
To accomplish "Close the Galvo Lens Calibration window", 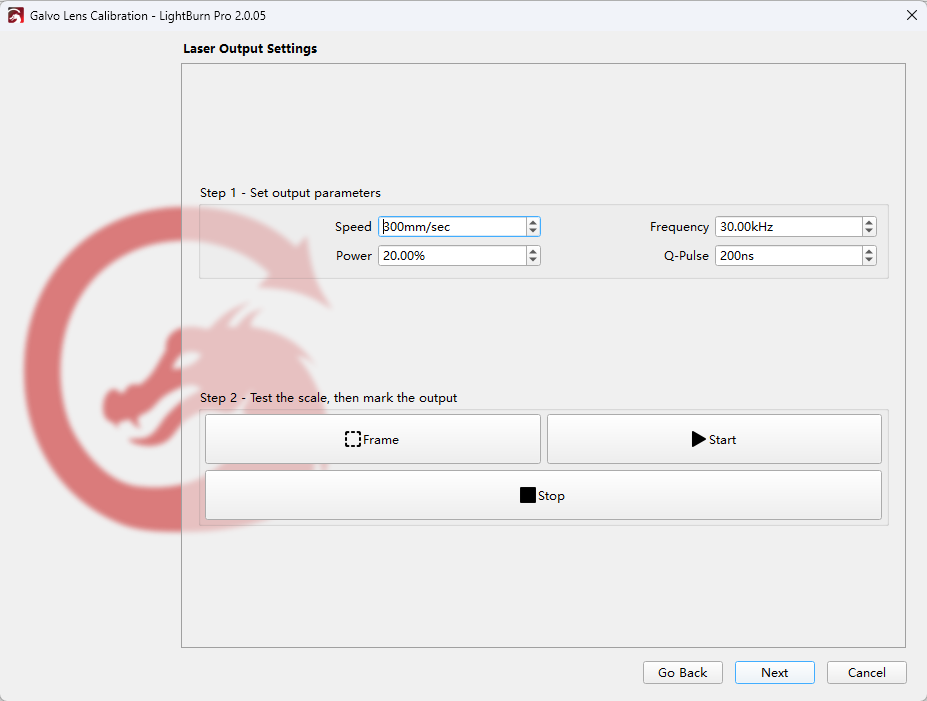I will click(x=911, y=15).
